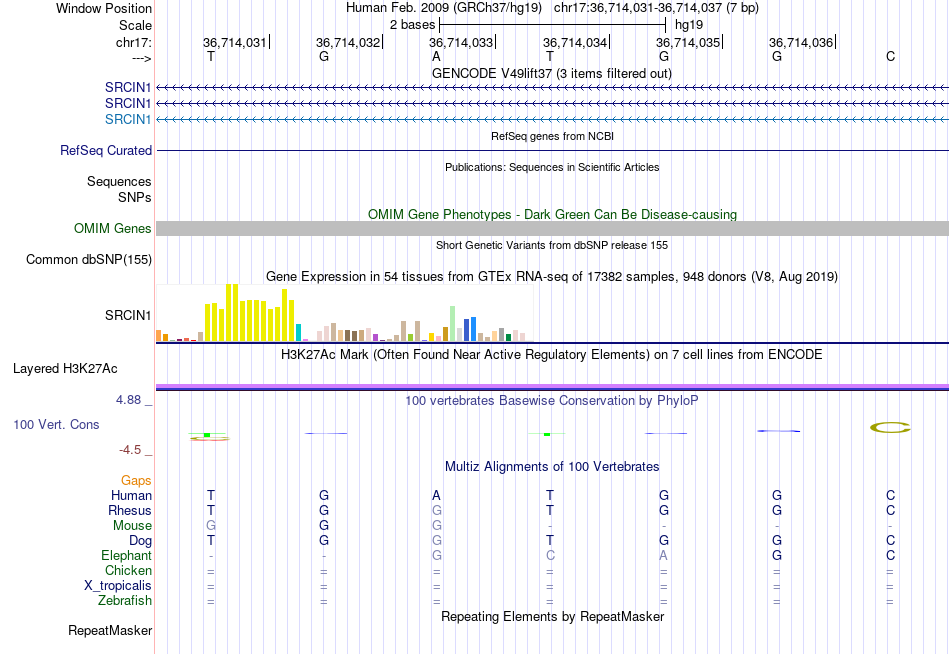The image size is (950, 654).
Task: Click the orange Gaps label
Action: pyautogui.click(x=136, y=481)
